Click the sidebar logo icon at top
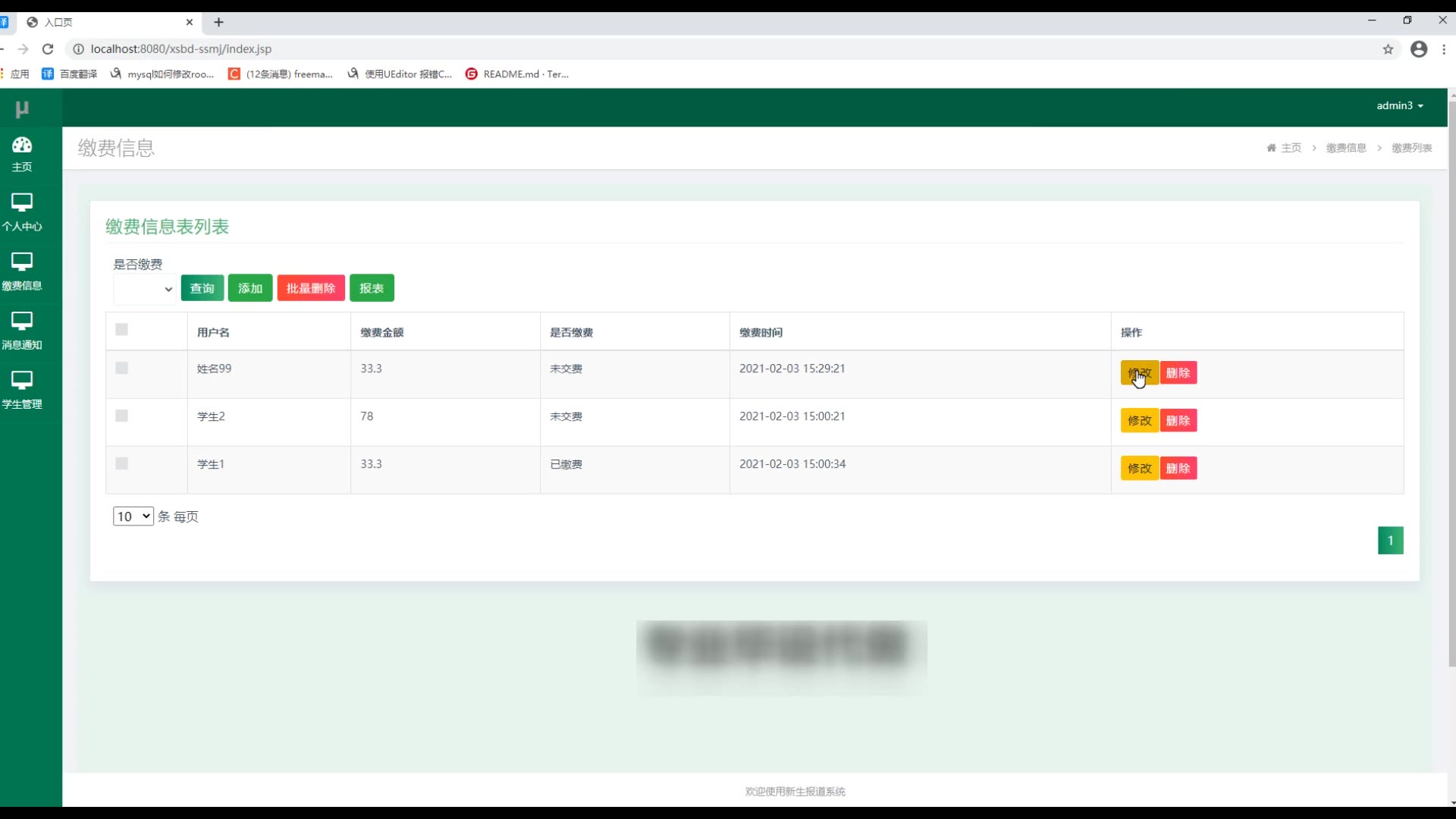The width and height of the screenshot is (1456, 819). click(x=22, y=109)
